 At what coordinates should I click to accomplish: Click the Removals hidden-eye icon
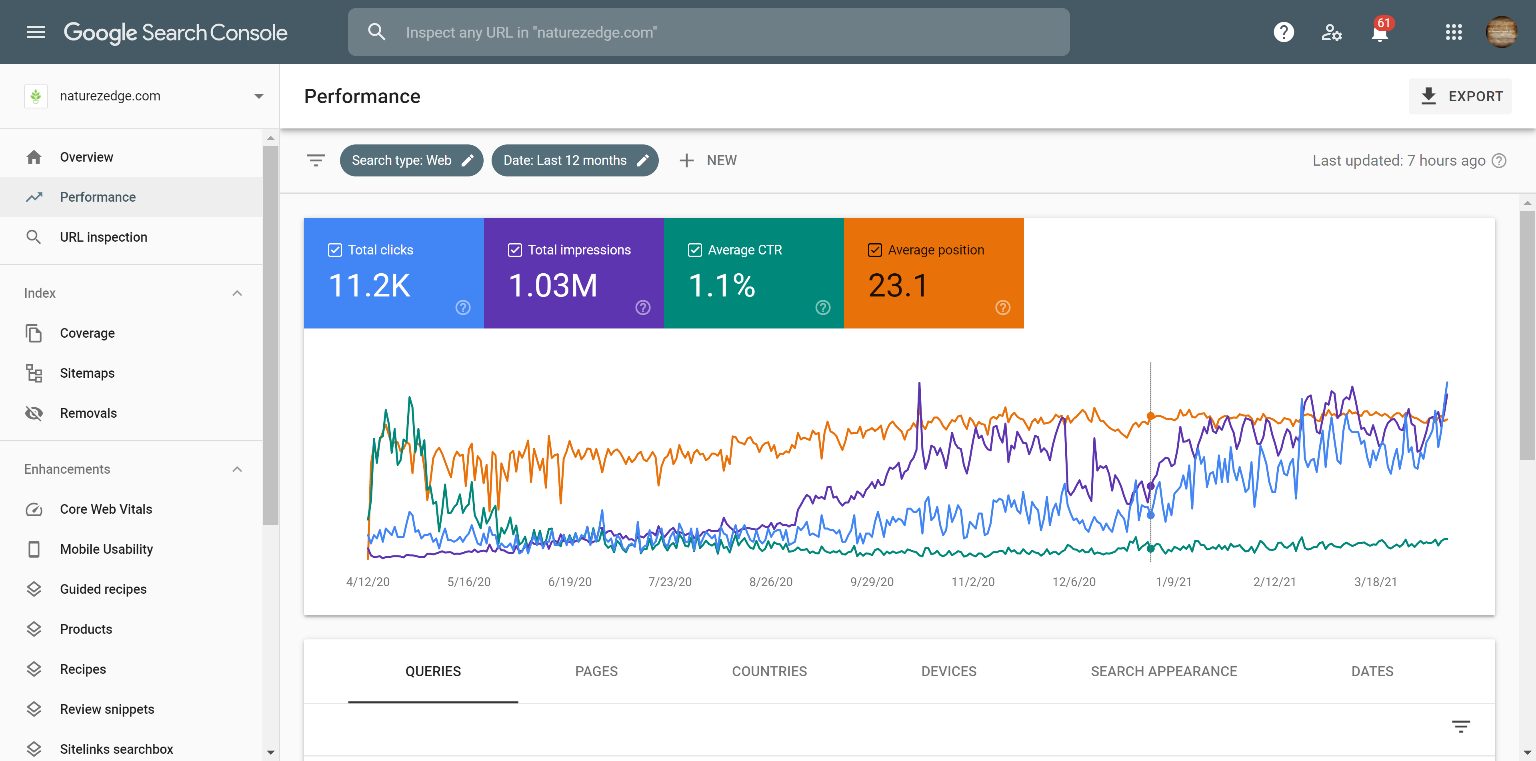tap(34, 413)
